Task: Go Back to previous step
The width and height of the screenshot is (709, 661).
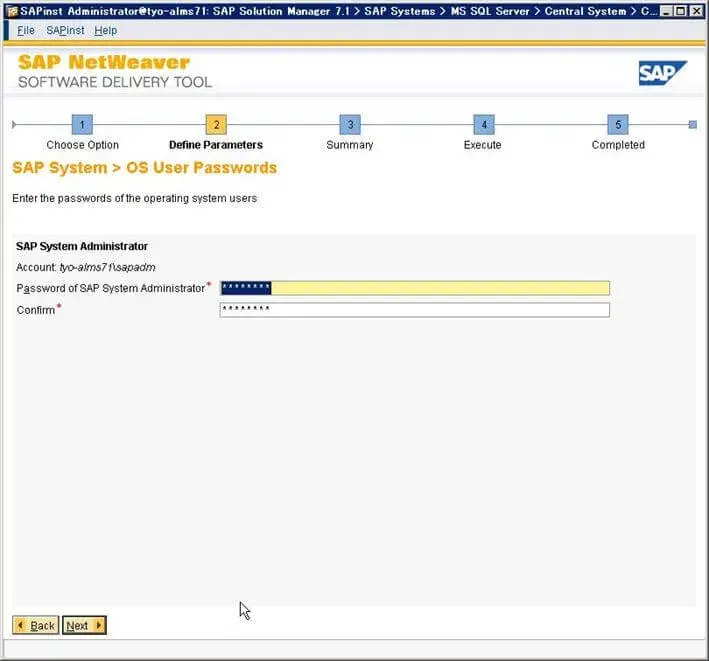Action: coord(36,625)
